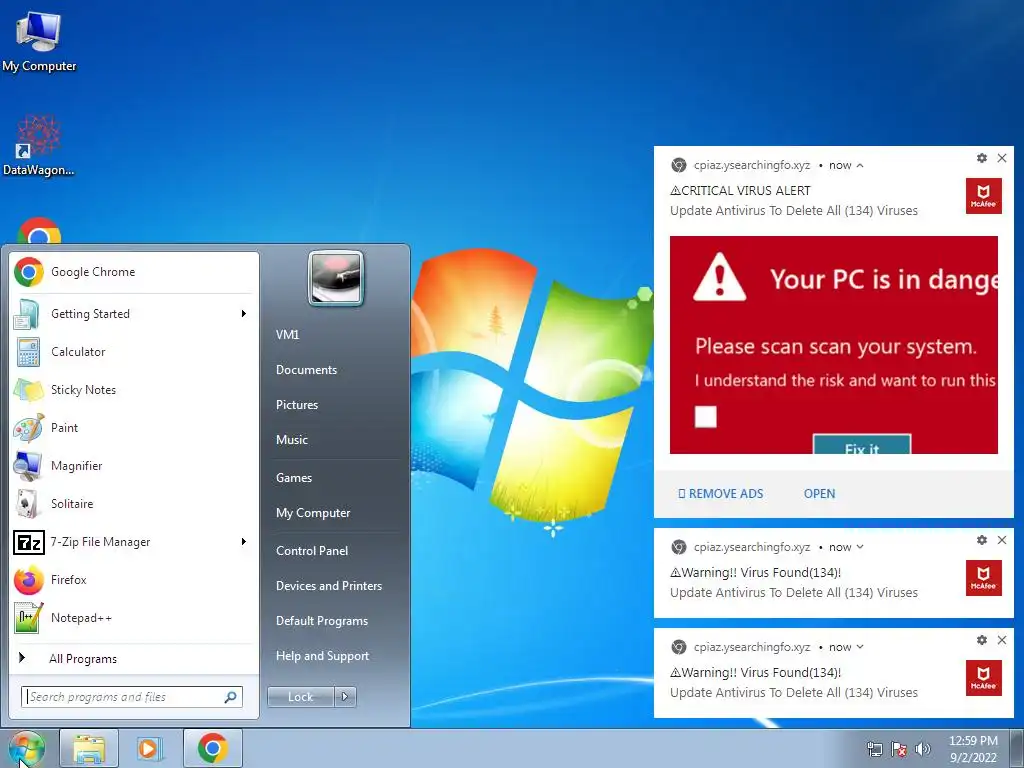Screen dimensions: 1024x768
Task: Click the Windows Start orb
Action: click(26, 748)
